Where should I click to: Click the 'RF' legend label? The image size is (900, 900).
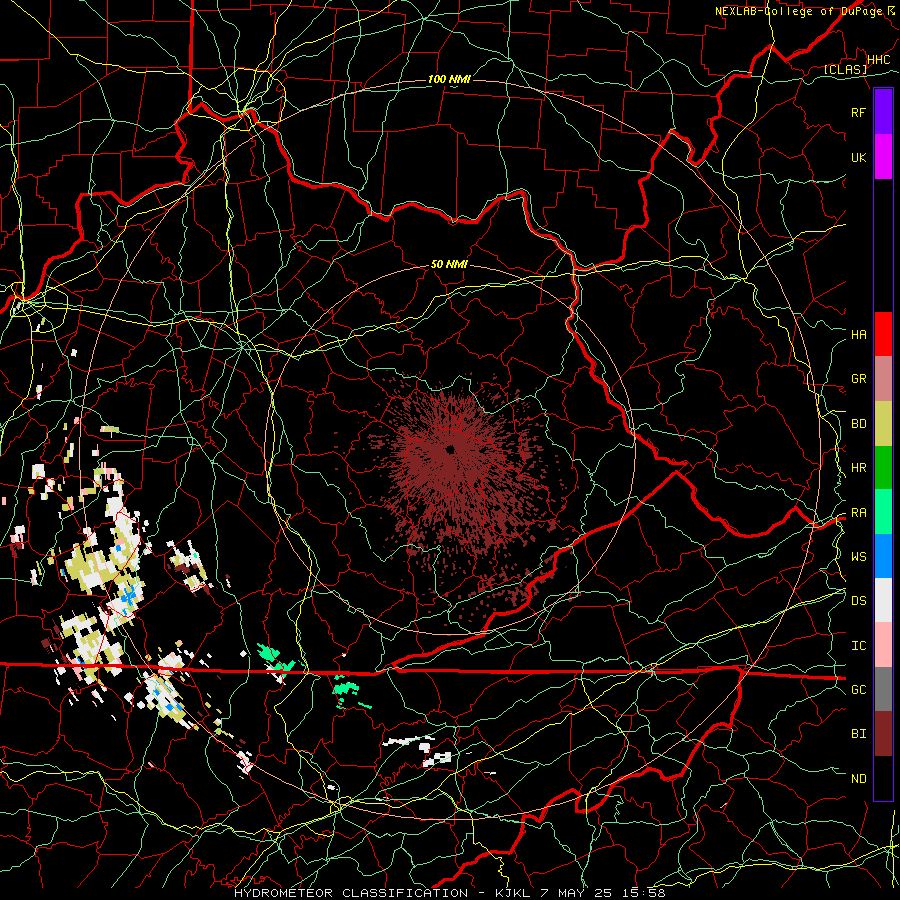pos(858,112)
